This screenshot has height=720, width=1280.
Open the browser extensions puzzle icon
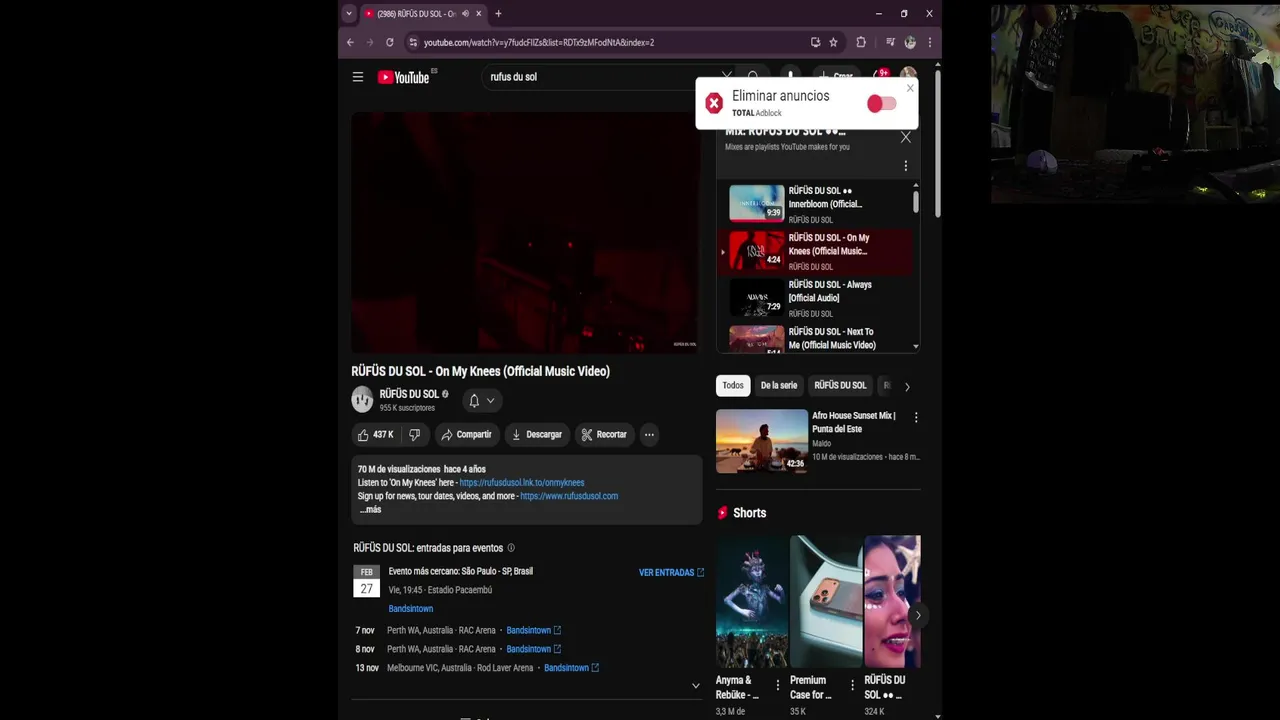[x=861, y=42]
